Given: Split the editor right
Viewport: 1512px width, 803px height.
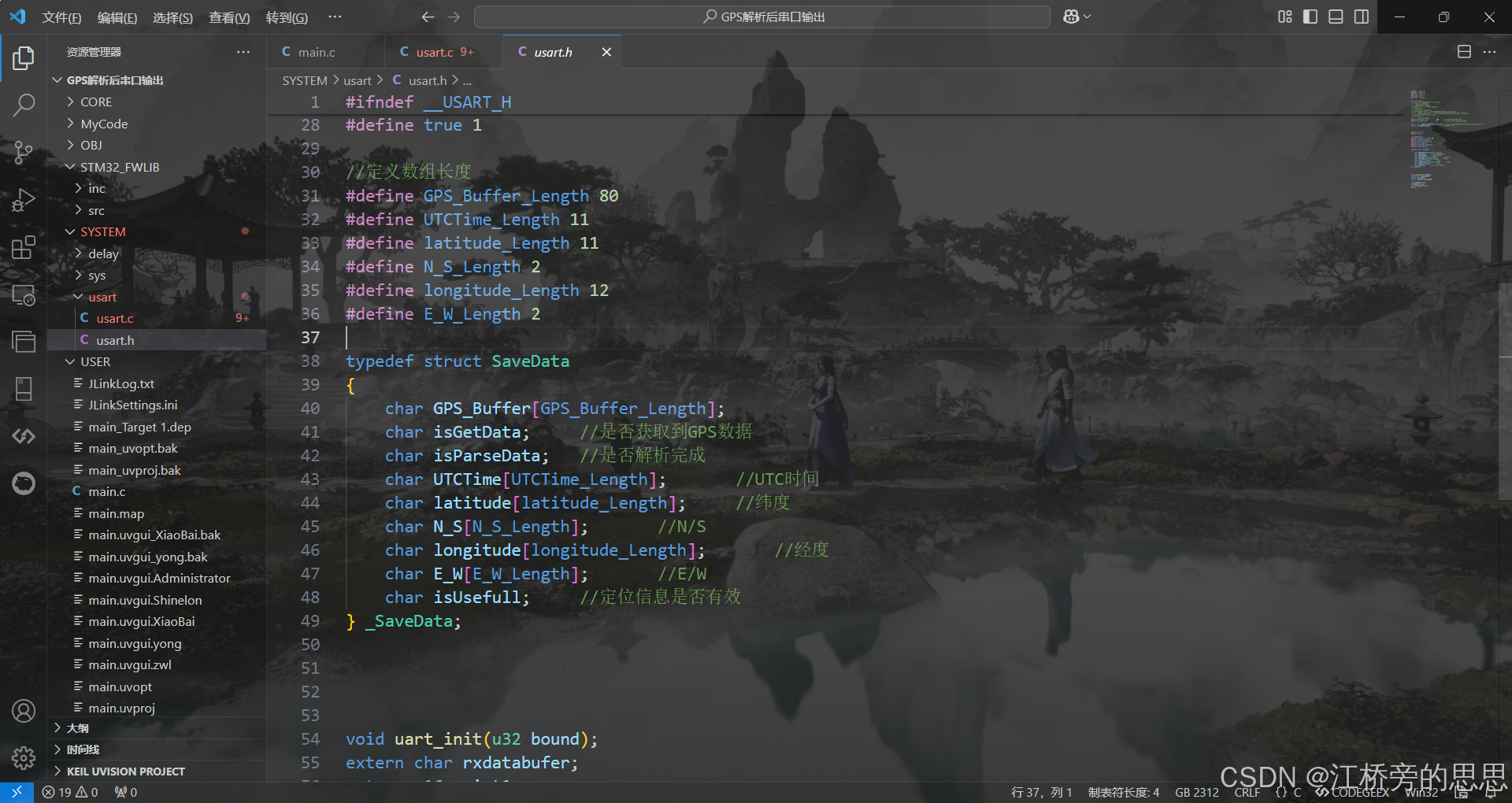Looking at the screenshot, I should 1464,52.
